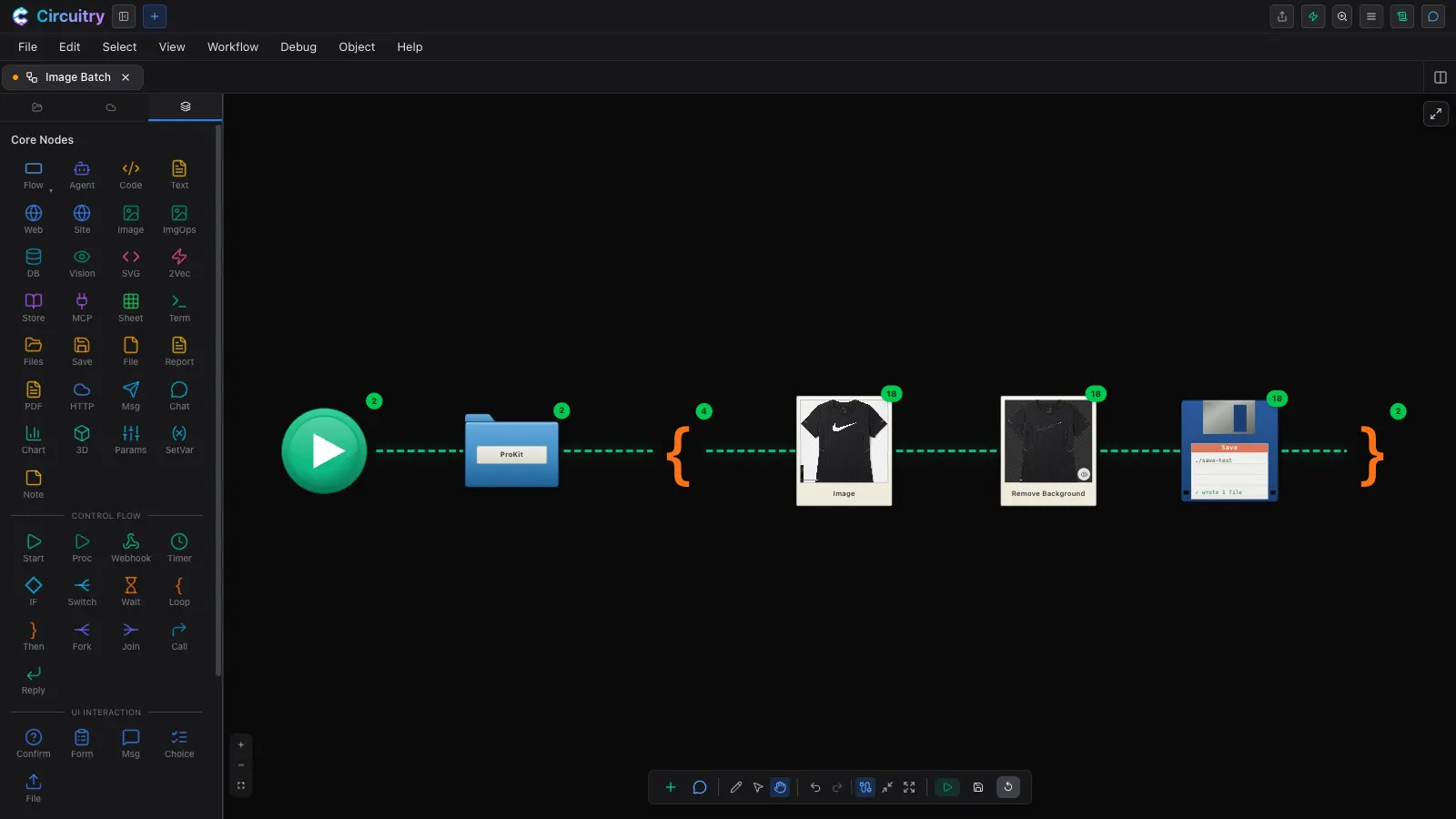Open the Debug menu
This screenshot has width=1456, height=819.
coord(298,47)
